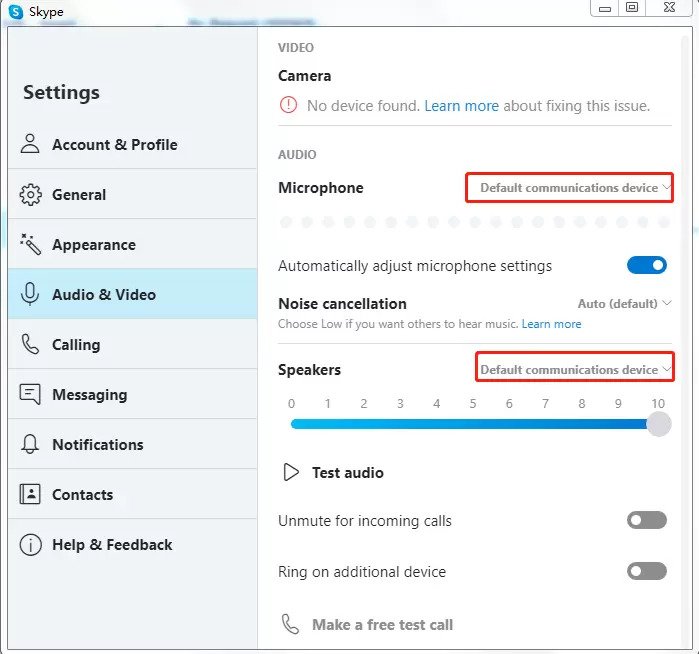Click the settings panel vertical scrollbar
The width and height of the screenshot is (699, 654).
tap(687, 339)
